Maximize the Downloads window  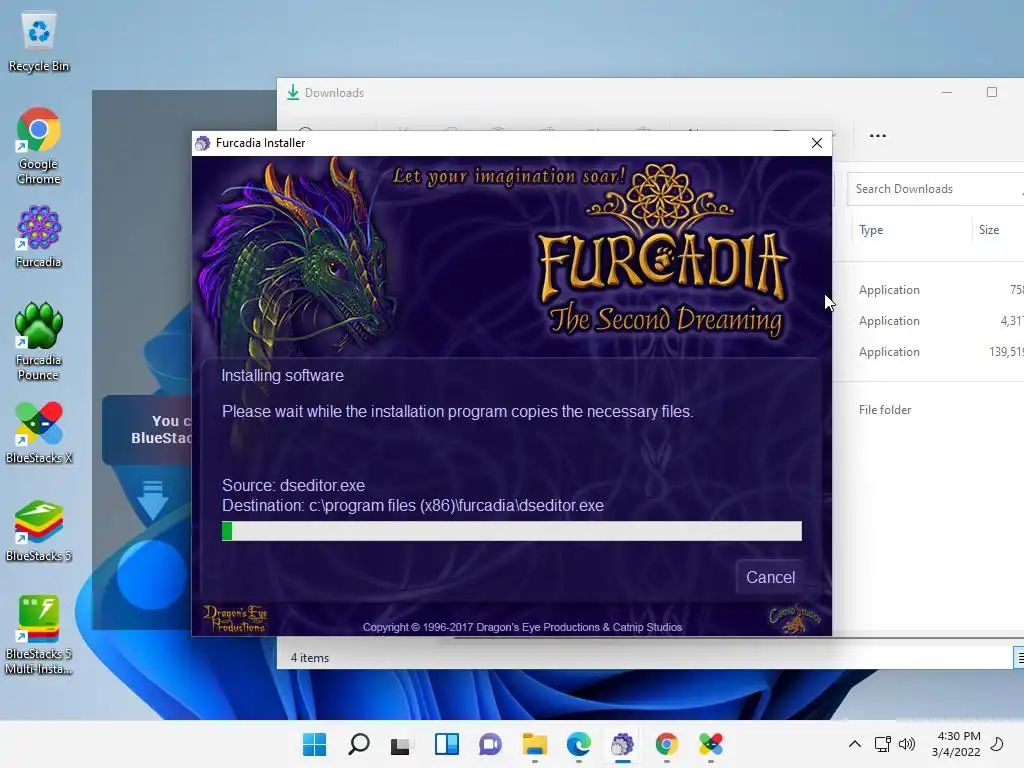[x=991, y=93]
